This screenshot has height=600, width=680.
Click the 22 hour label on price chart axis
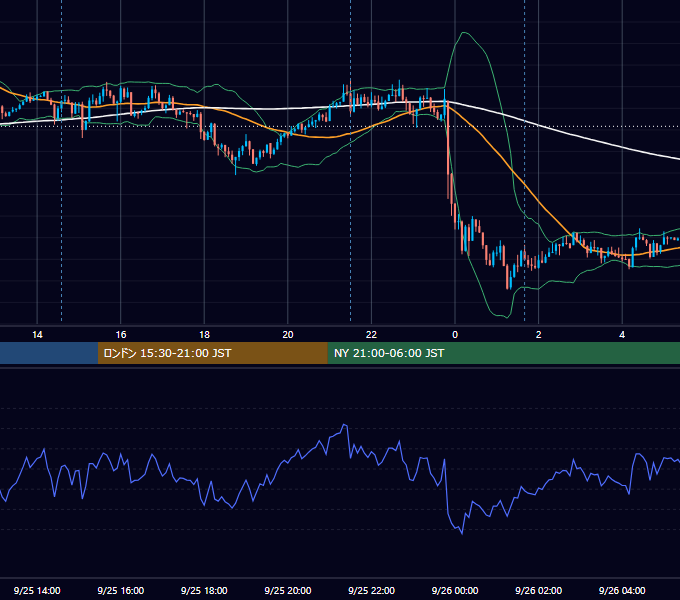coord(371,335)
